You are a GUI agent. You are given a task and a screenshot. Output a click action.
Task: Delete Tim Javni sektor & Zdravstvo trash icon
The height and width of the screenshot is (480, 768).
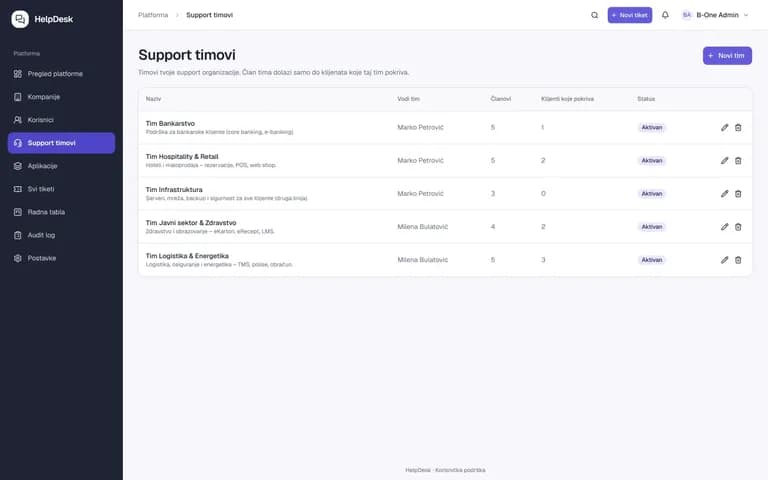click(x=738, y=227)
